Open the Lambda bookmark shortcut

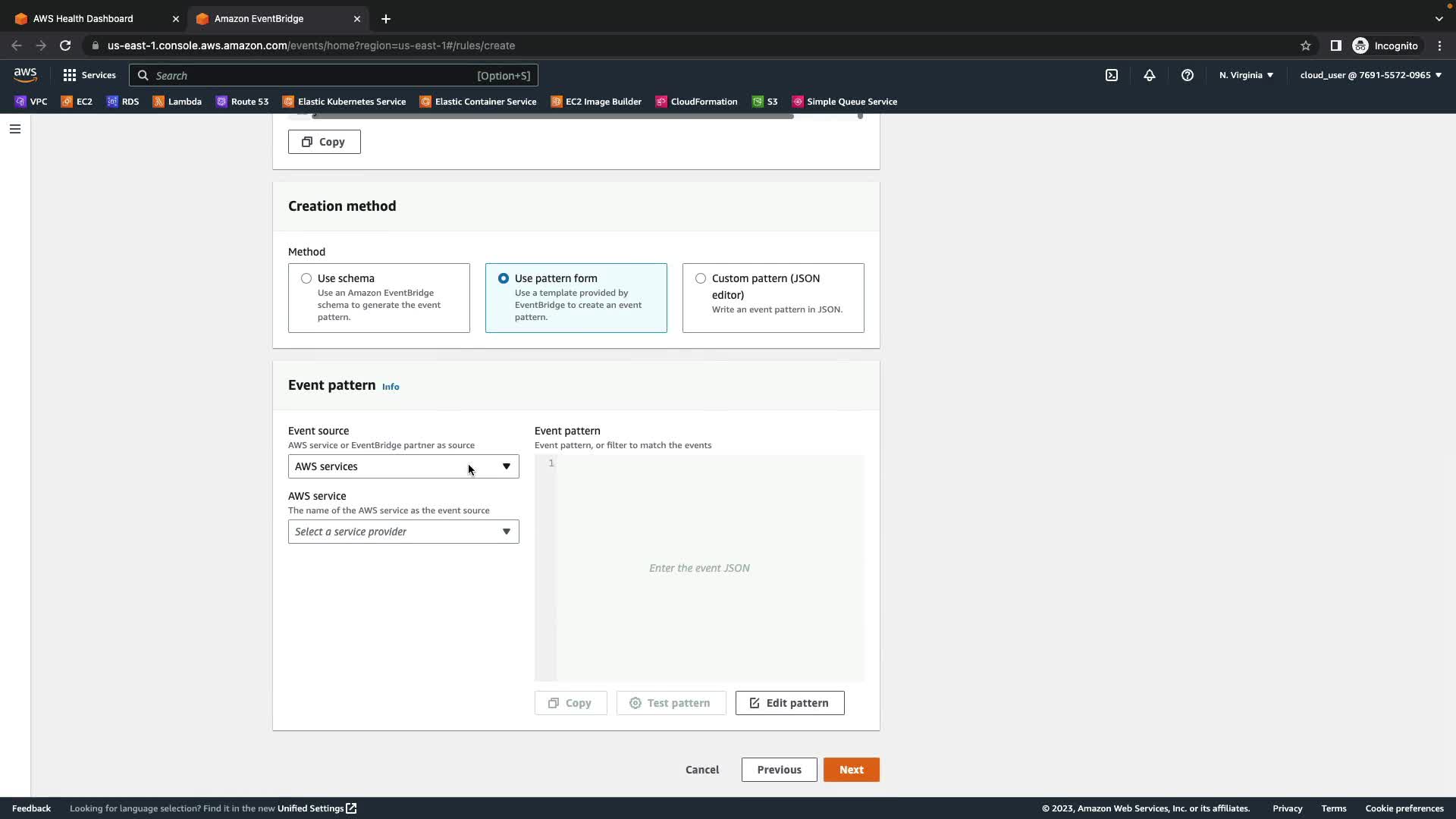177,102
